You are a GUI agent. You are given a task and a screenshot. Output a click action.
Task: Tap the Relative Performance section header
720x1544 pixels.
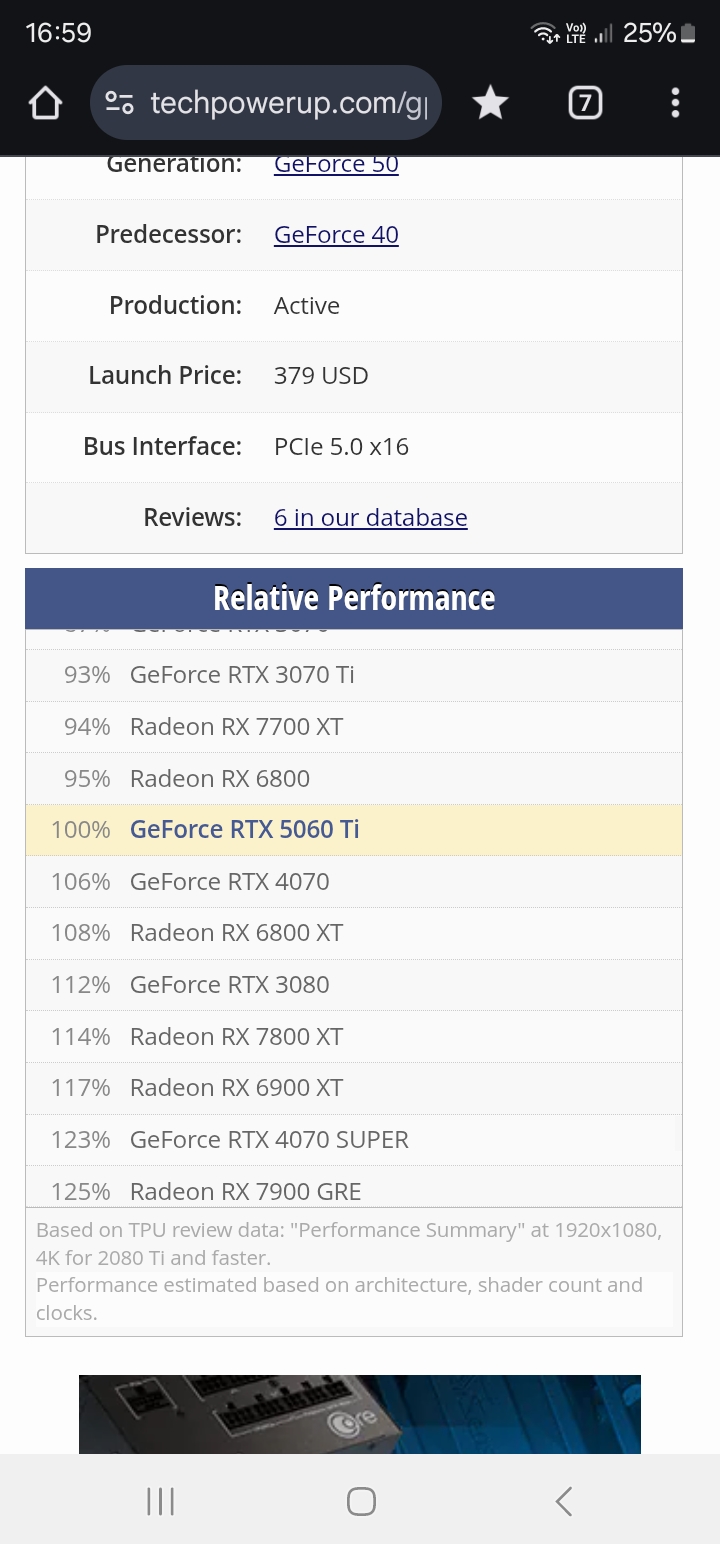click(x=354, y=598)
